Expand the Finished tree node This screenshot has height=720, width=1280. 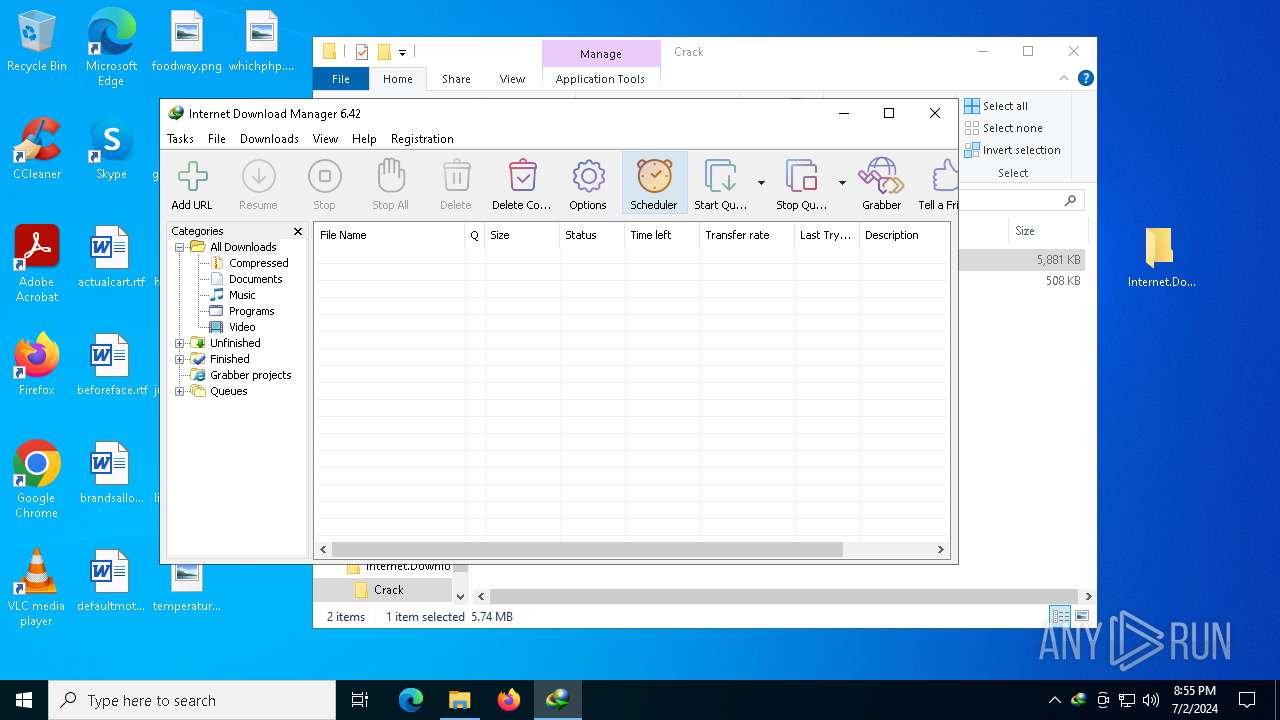click(x=180, y=359)
